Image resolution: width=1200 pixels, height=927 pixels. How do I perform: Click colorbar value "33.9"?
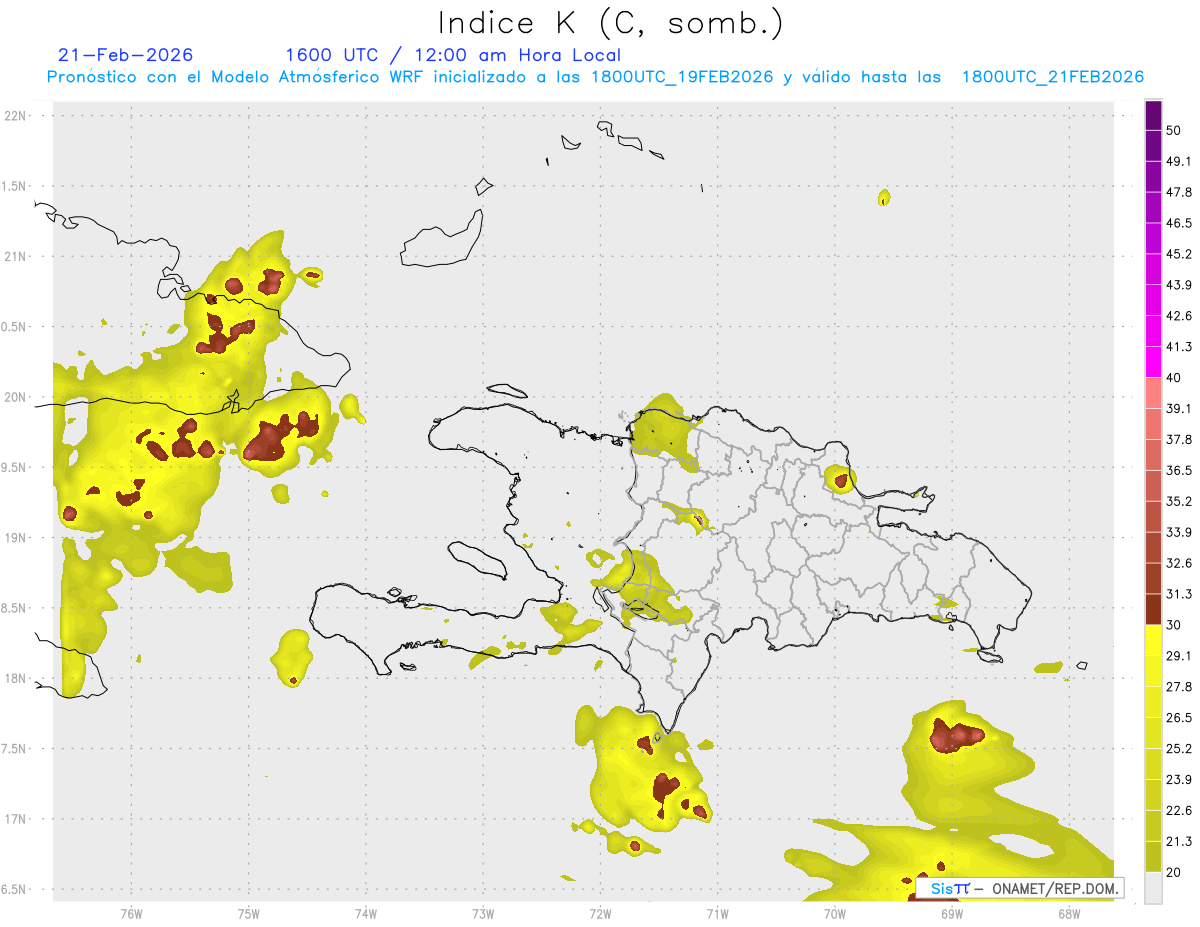point(1179,532)
